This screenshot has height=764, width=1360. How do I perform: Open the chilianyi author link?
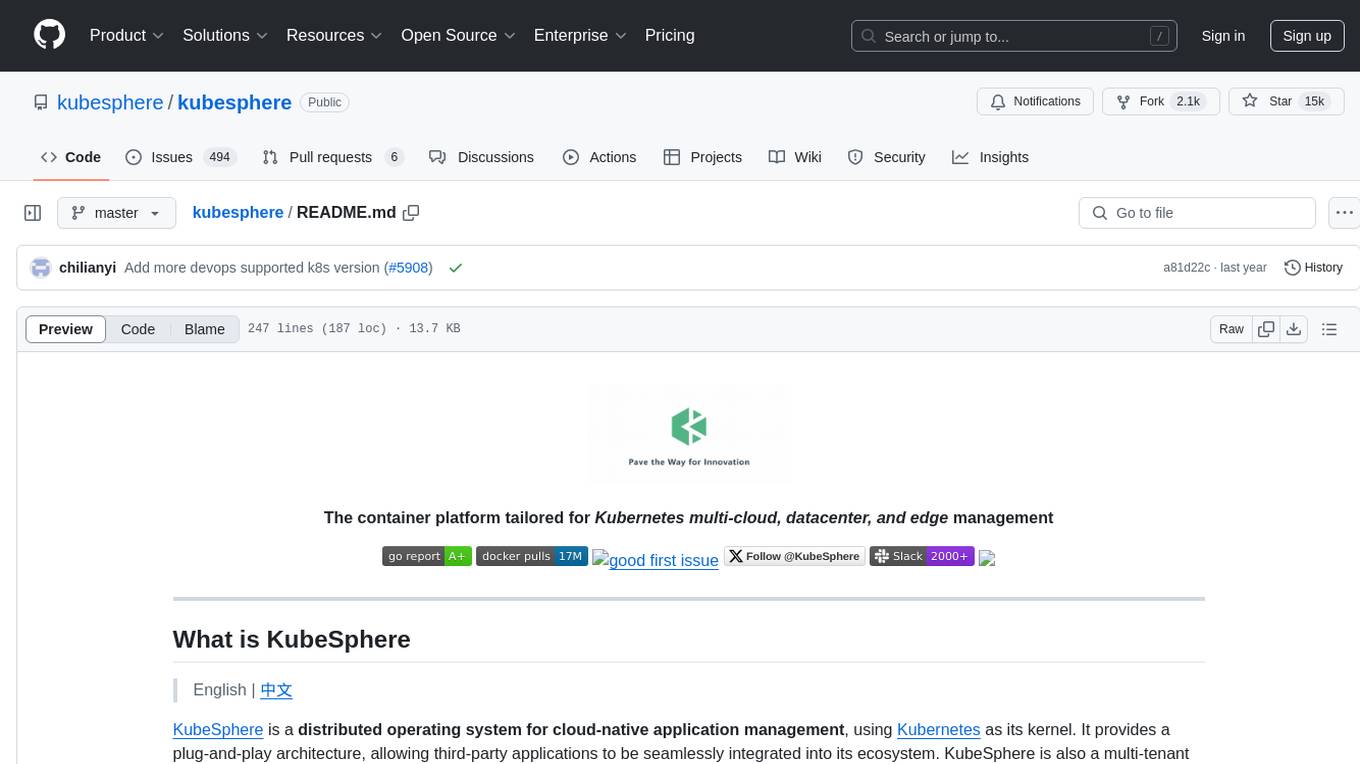(88, 268)
